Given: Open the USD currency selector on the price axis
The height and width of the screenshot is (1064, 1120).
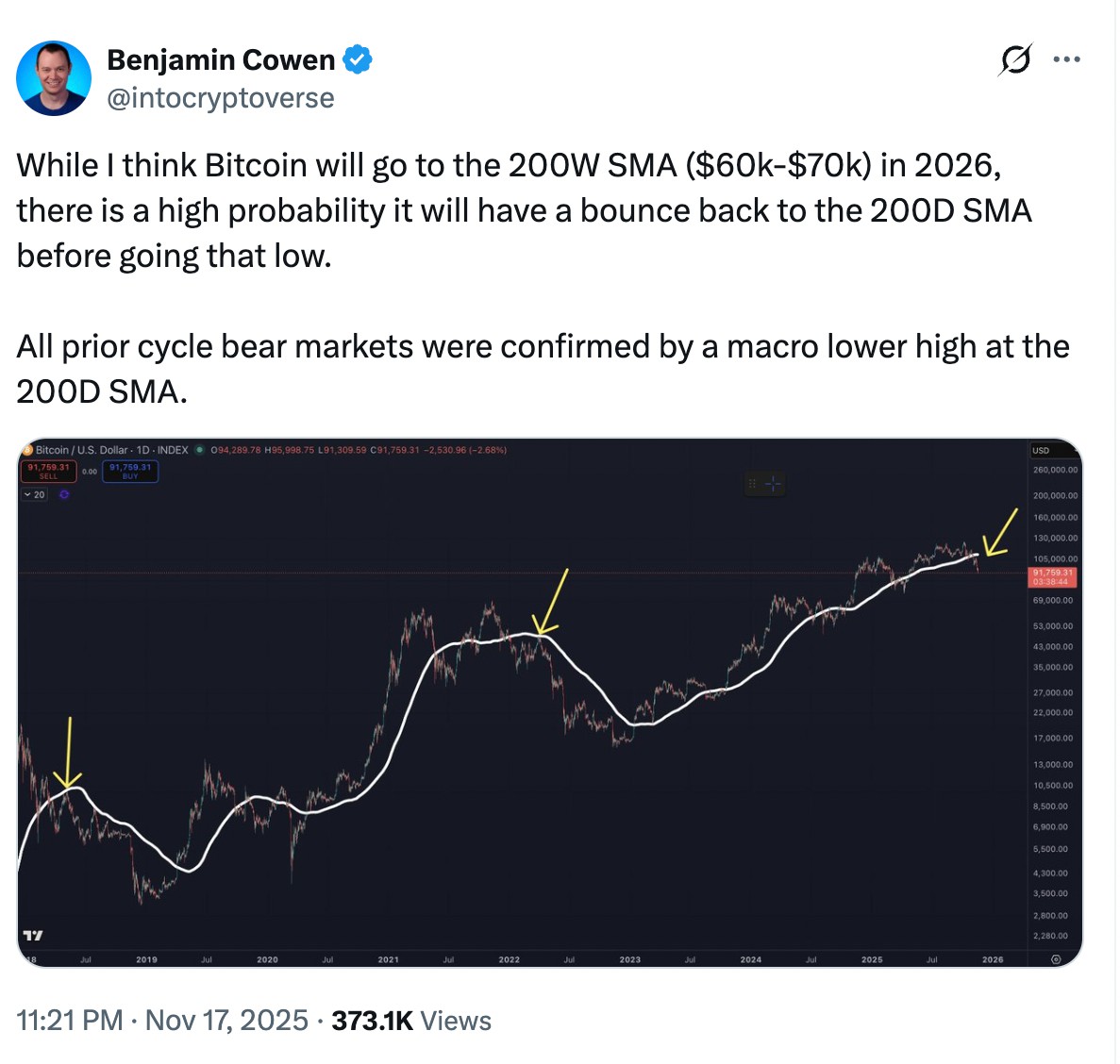Looking at the screenshot, I should [x=1042, y=450].
